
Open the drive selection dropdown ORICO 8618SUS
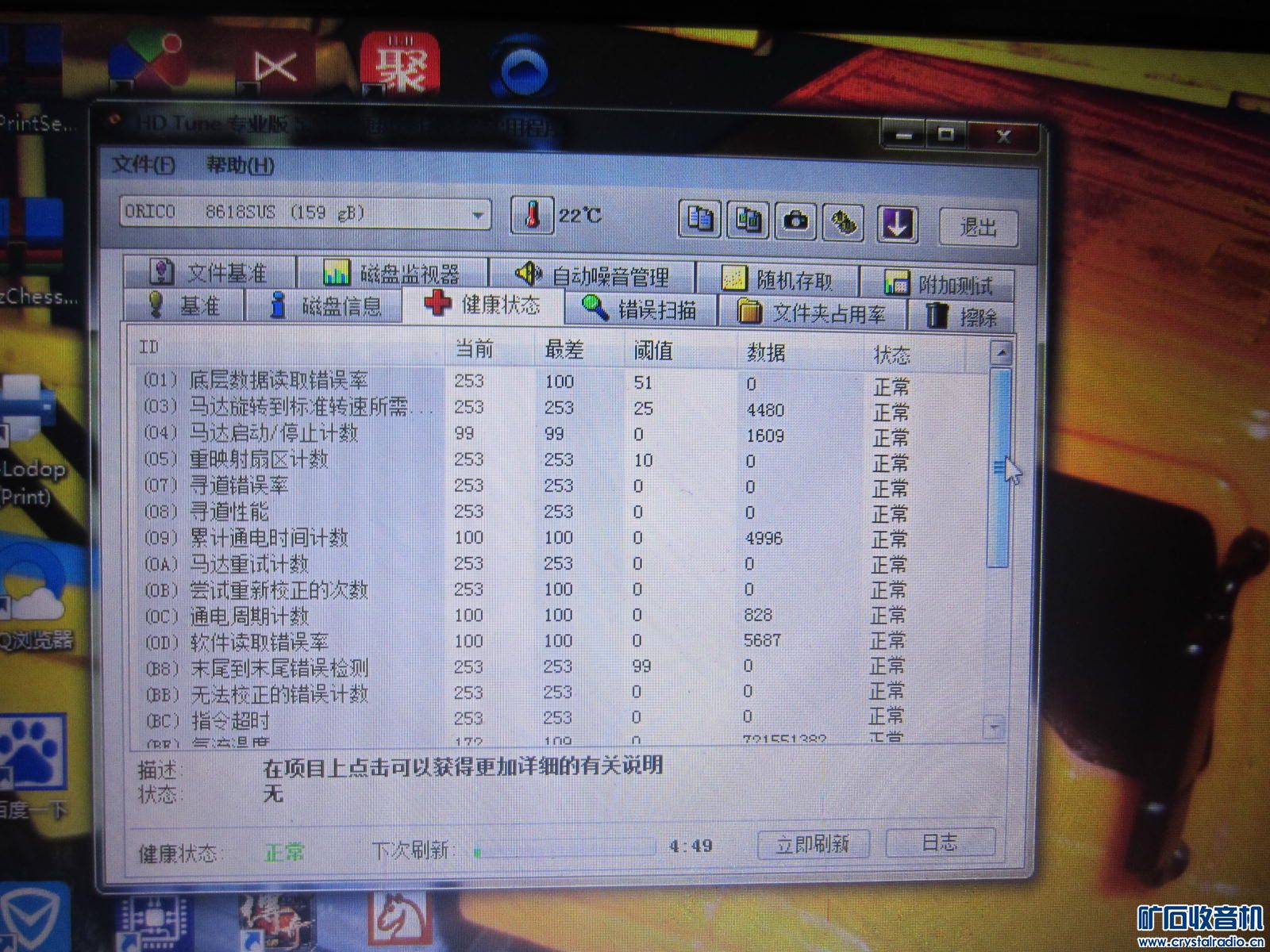[306, 213]
